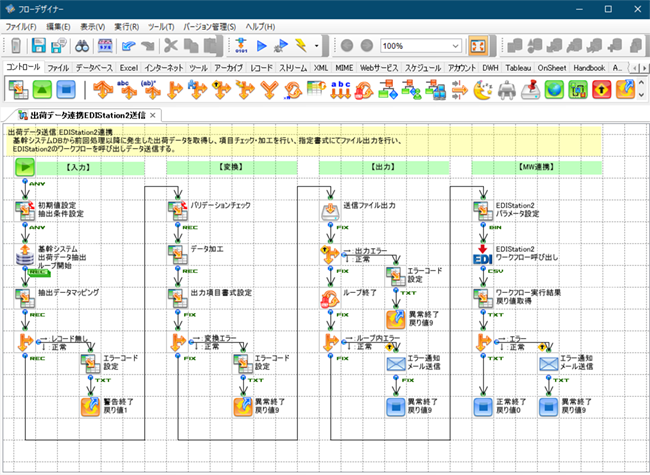Click the yellow flow description note
Viewport: 650px width, 475px height.
(303, 141)
